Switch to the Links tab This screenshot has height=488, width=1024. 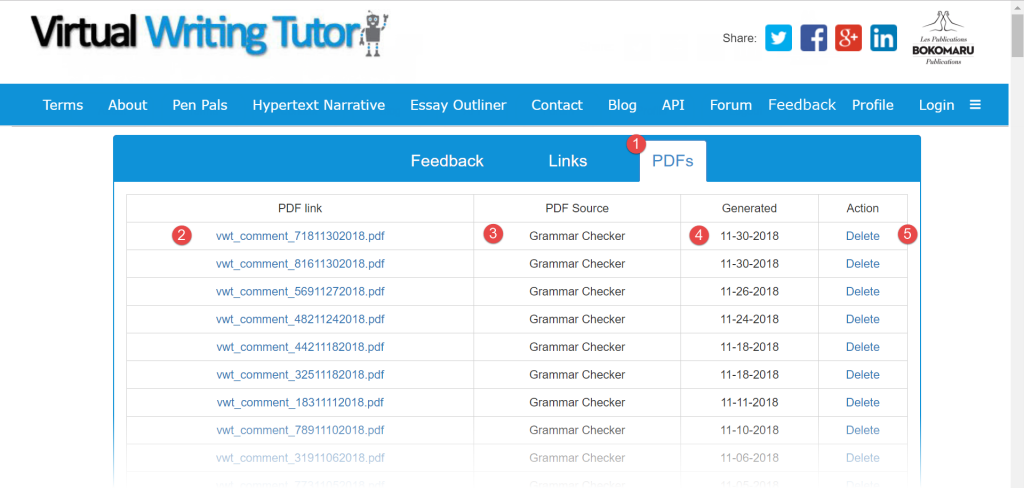(568, 161)
